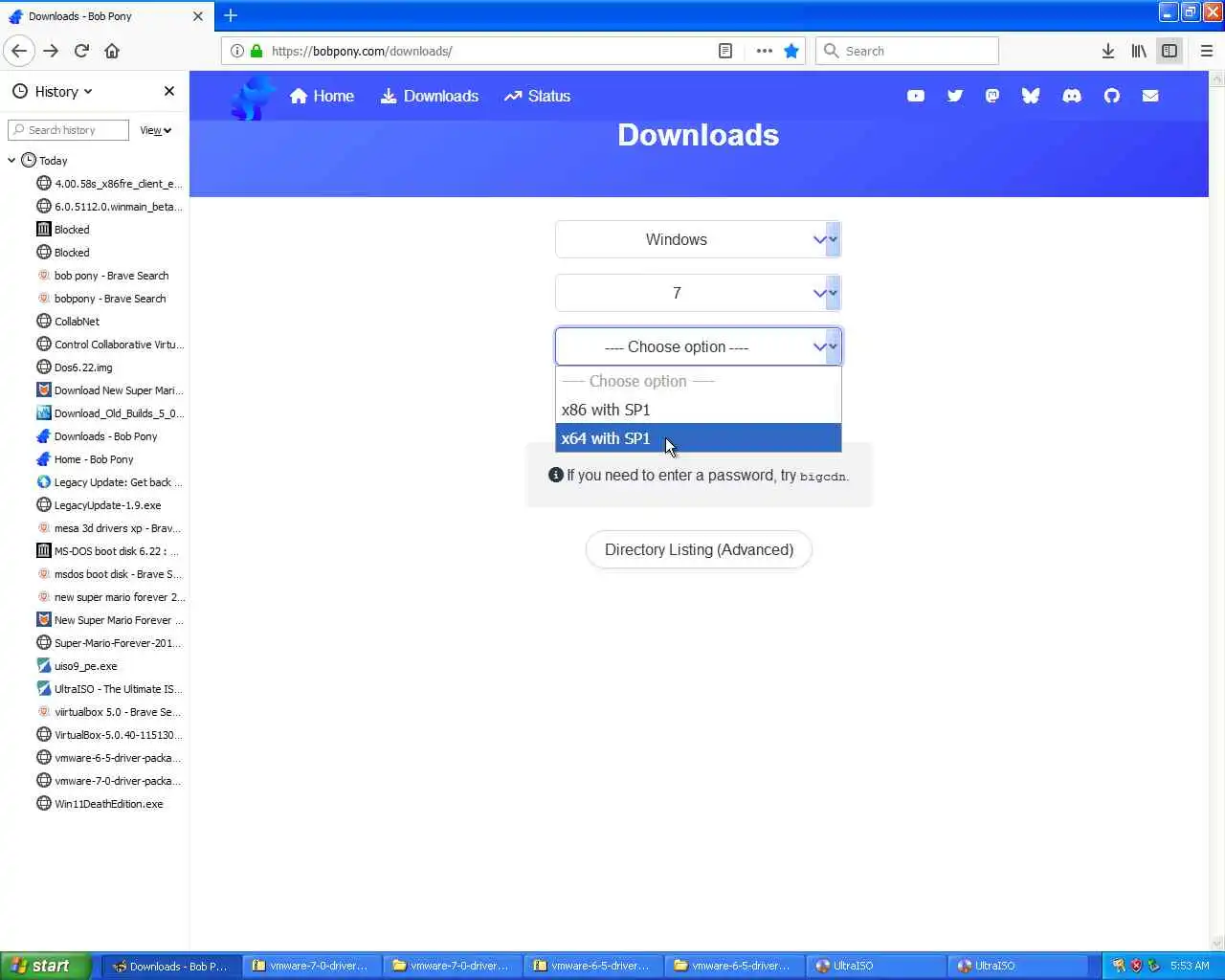
Task: Open Downloads in site navigation
Action: point(430,96)
